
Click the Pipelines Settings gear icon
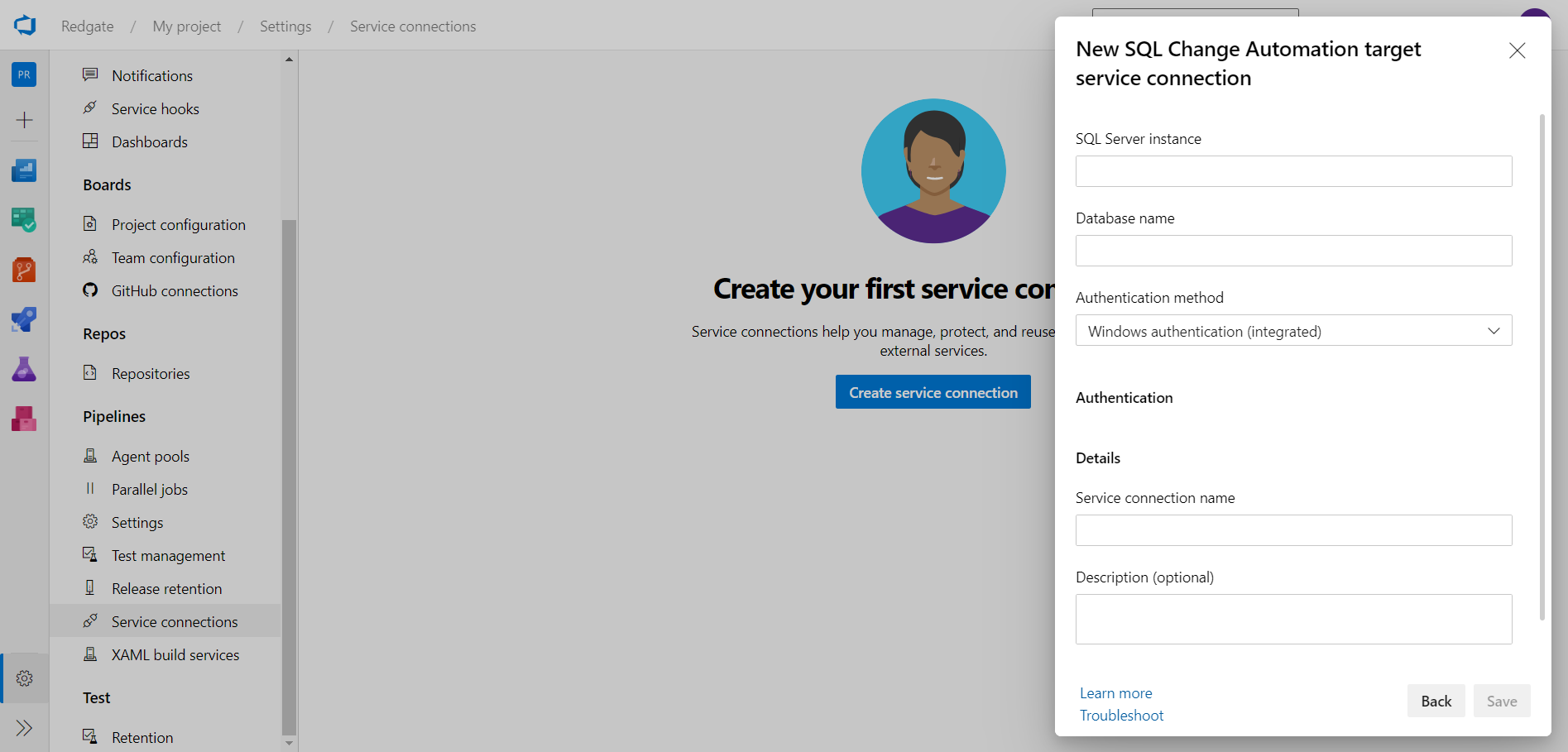[x=90, y=522]
